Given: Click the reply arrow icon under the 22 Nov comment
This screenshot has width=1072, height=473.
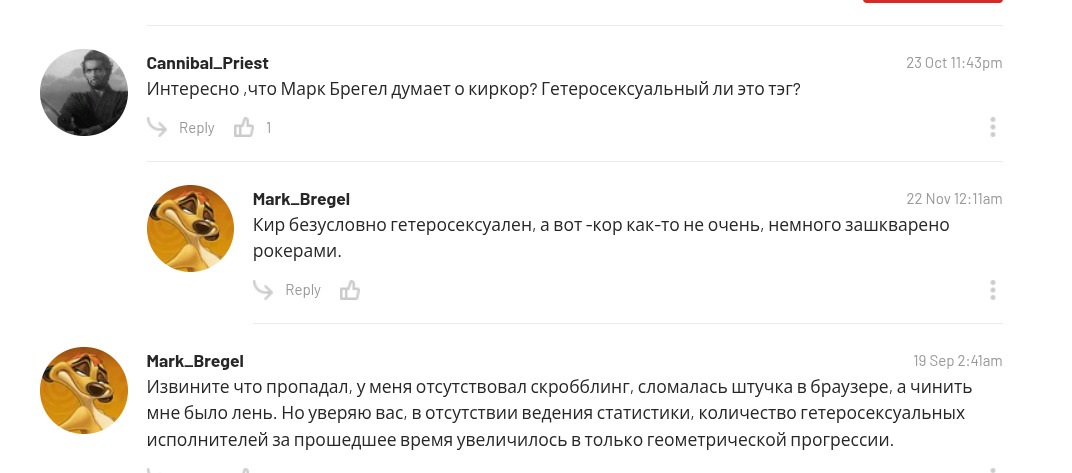Looking at the screenshot, I should (263, 290).
